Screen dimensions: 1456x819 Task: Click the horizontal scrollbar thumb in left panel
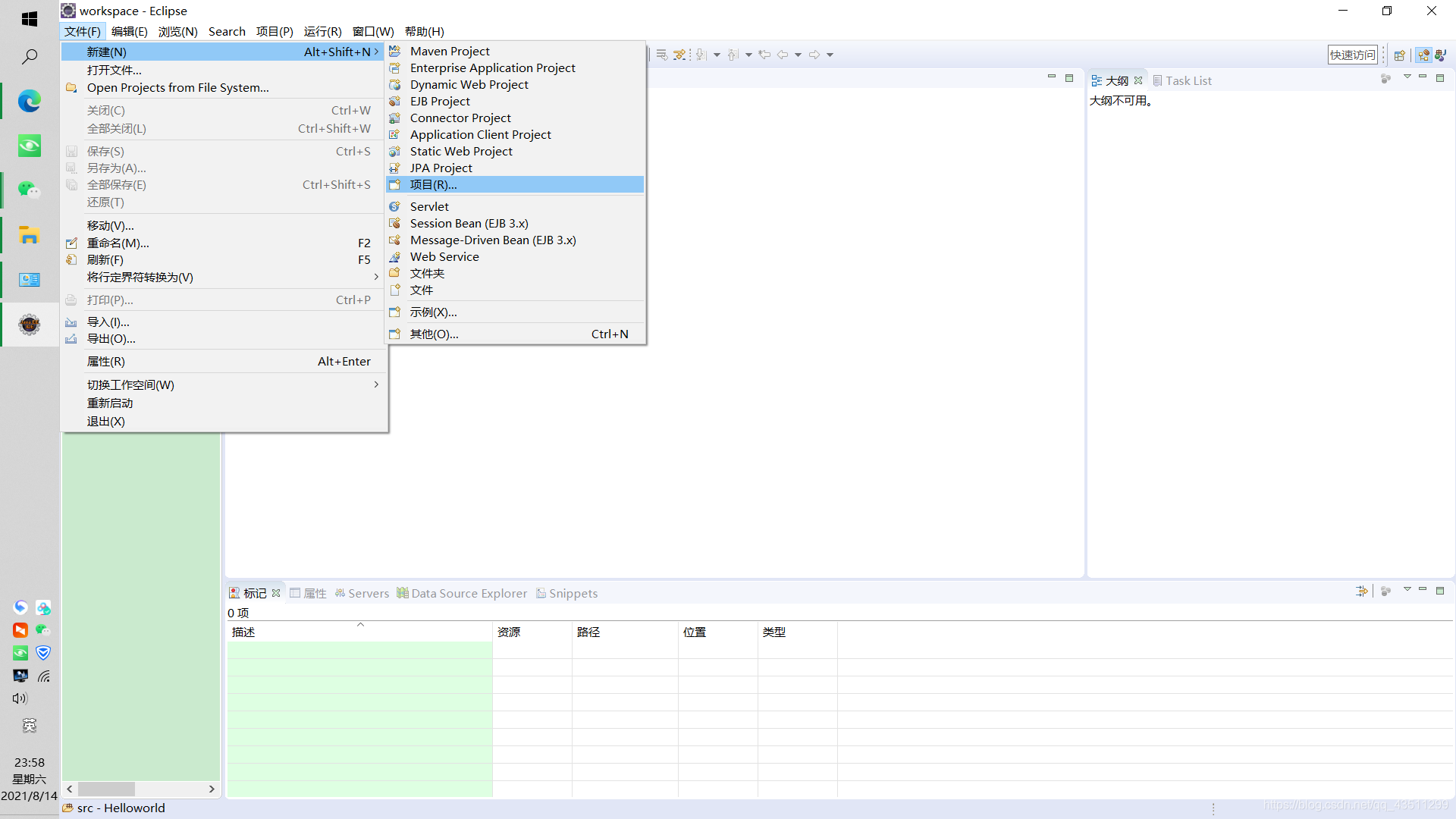106,789
